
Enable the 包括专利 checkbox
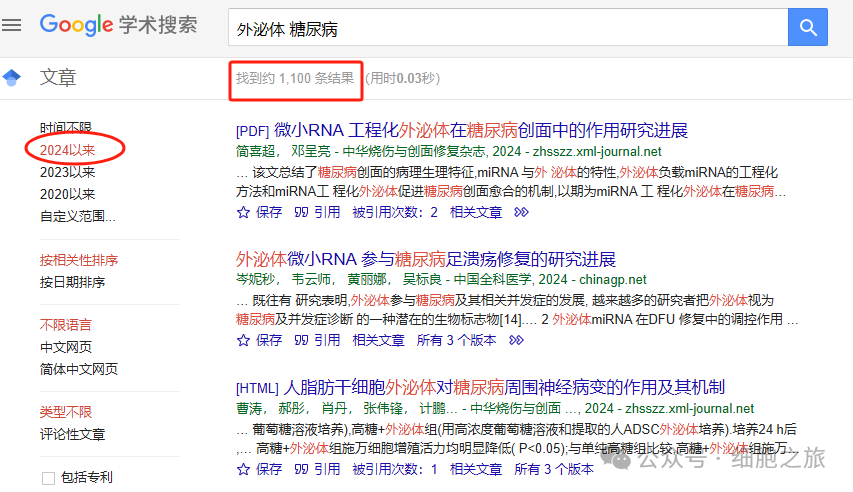click(48, 478)
